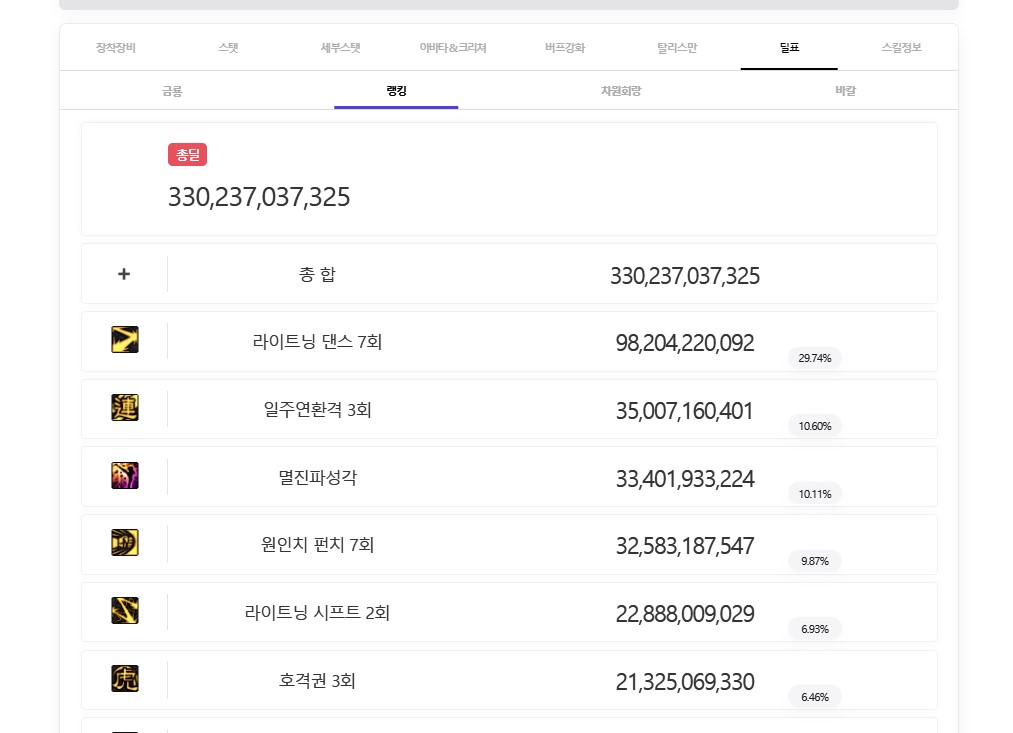Screen dimensions: 1013x733
Task: Click the 일주연환격 skill icon
Action: [125, 408]
